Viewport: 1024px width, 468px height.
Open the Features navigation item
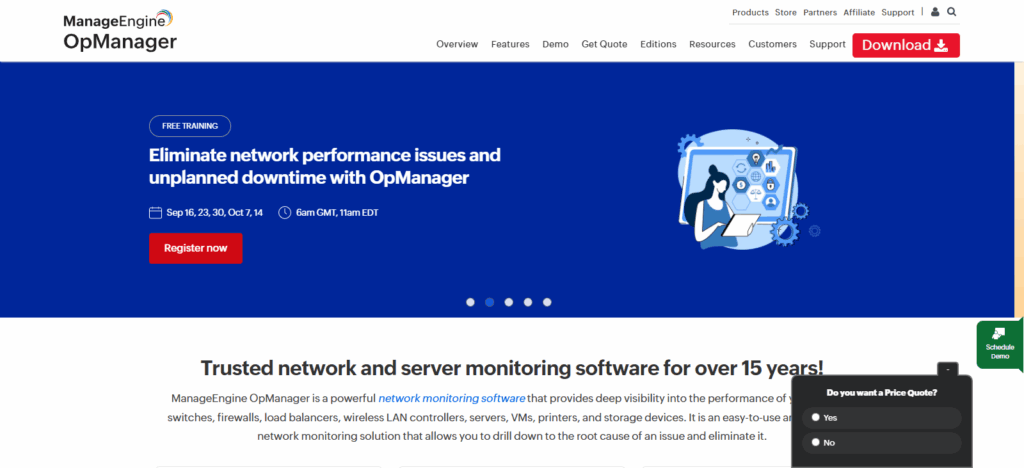pyautogui.click(x=510, y=44)
